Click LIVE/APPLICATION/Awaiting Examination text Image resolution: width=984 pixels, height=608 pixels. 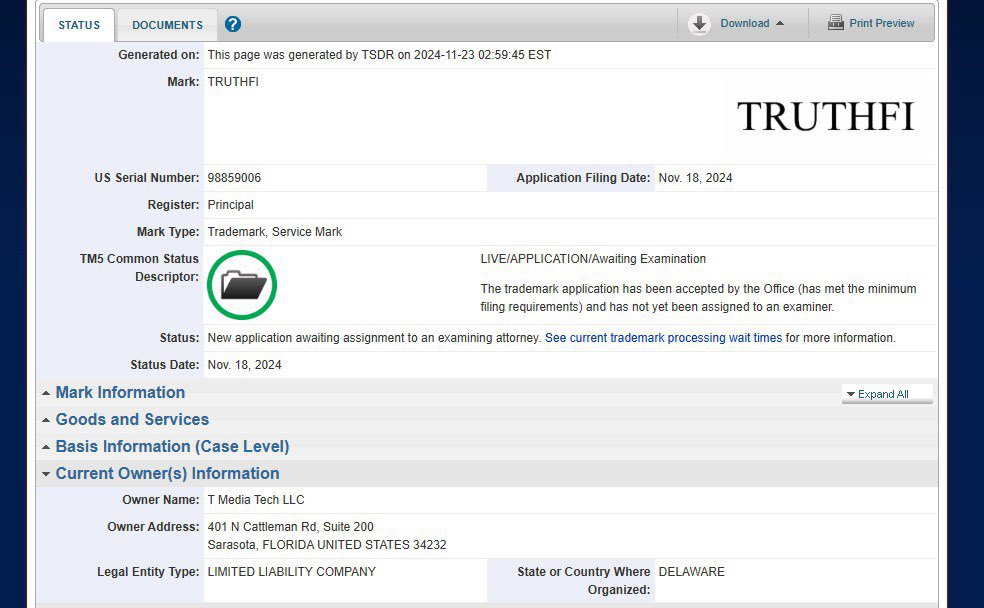coord(593,259)
